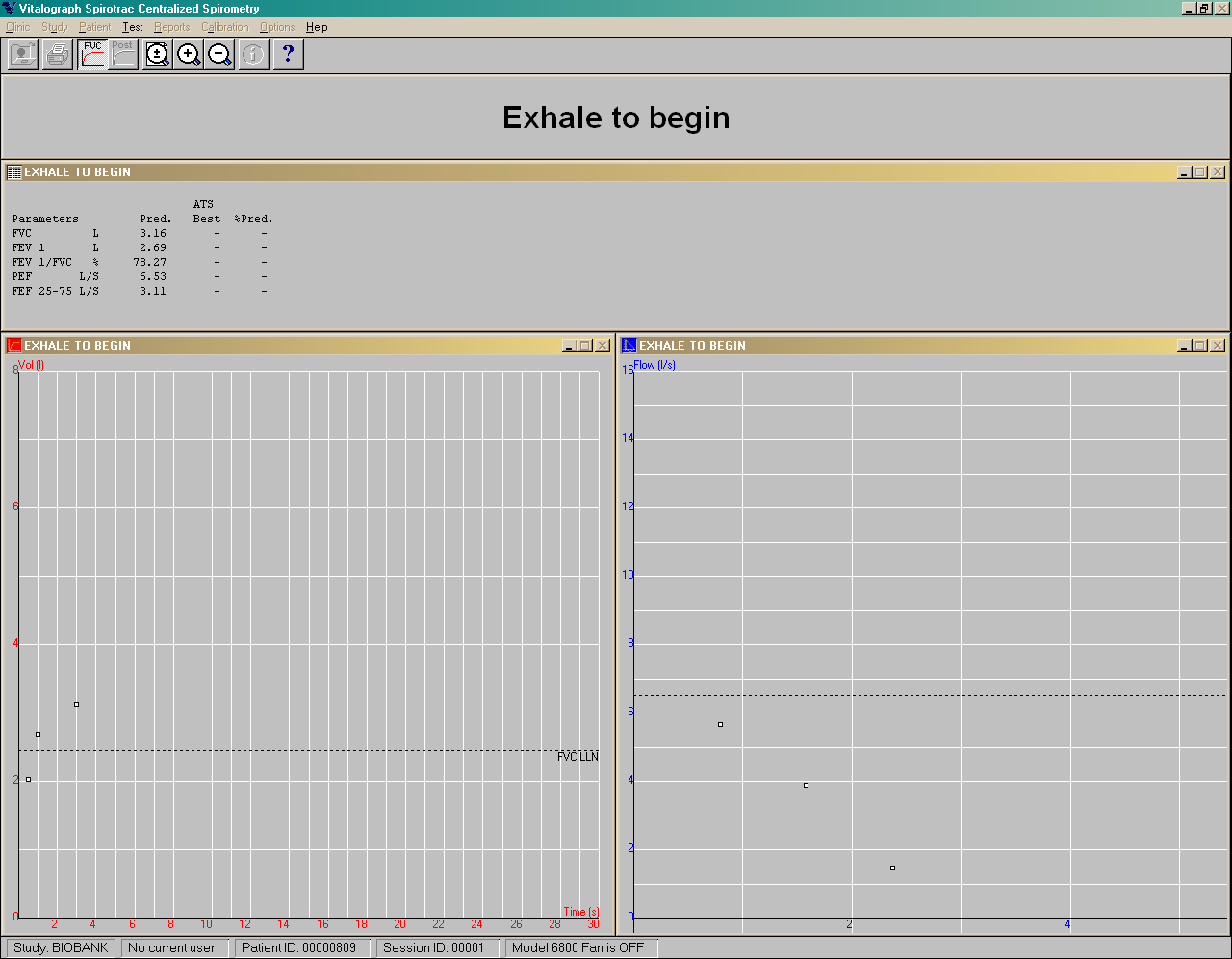Viewport: 1232px width, 959px height.
Task: Click the information toolbar icon
Action: click(x=253, y=55)
